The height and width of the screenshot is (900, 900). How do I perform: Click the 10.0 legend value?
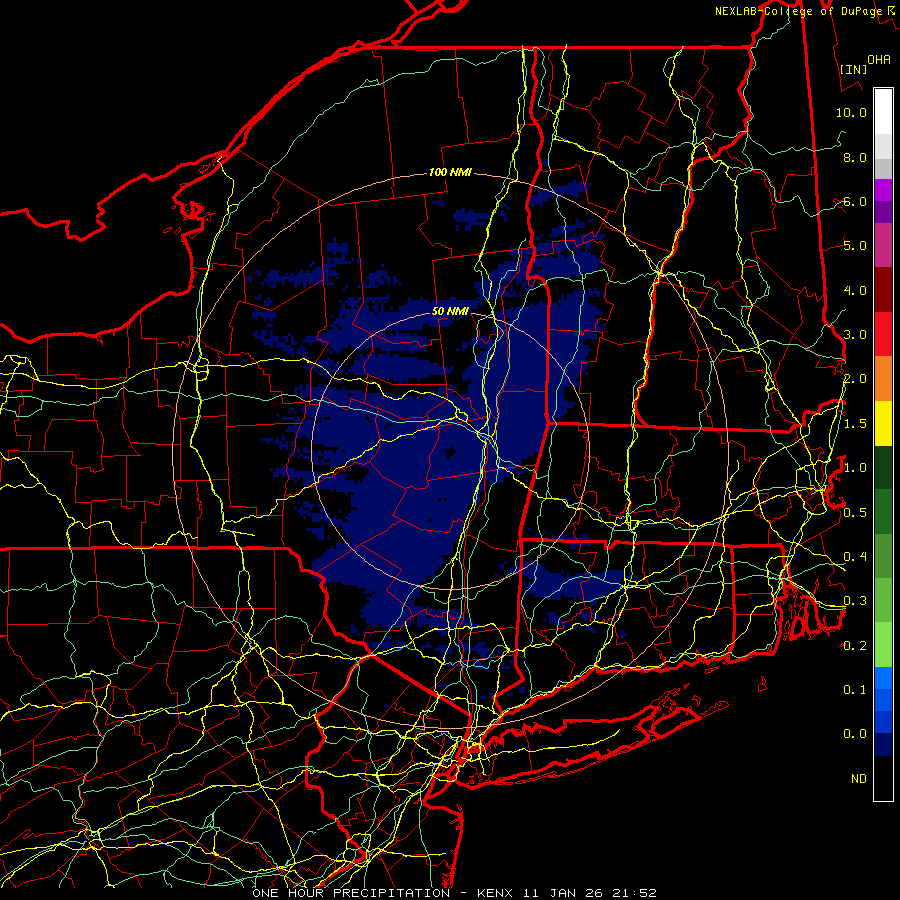point(851,112)
